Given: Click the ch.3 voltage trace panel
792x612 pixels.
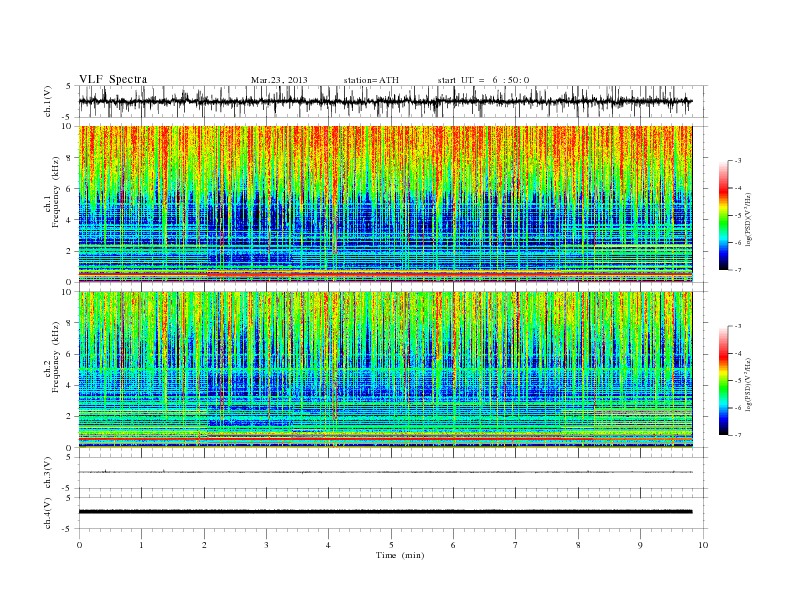Looking at the screenshot, I should point(393,473).
